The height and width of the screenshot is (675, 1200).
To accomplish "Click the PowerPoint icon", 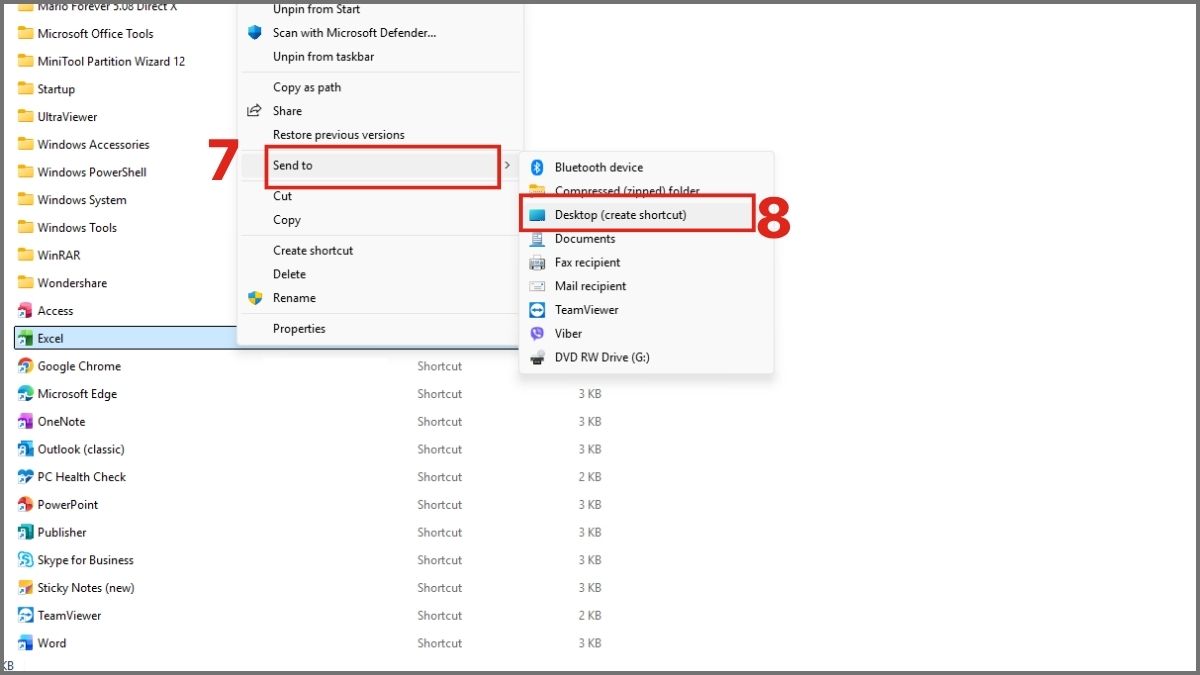I will click(26, 505).
